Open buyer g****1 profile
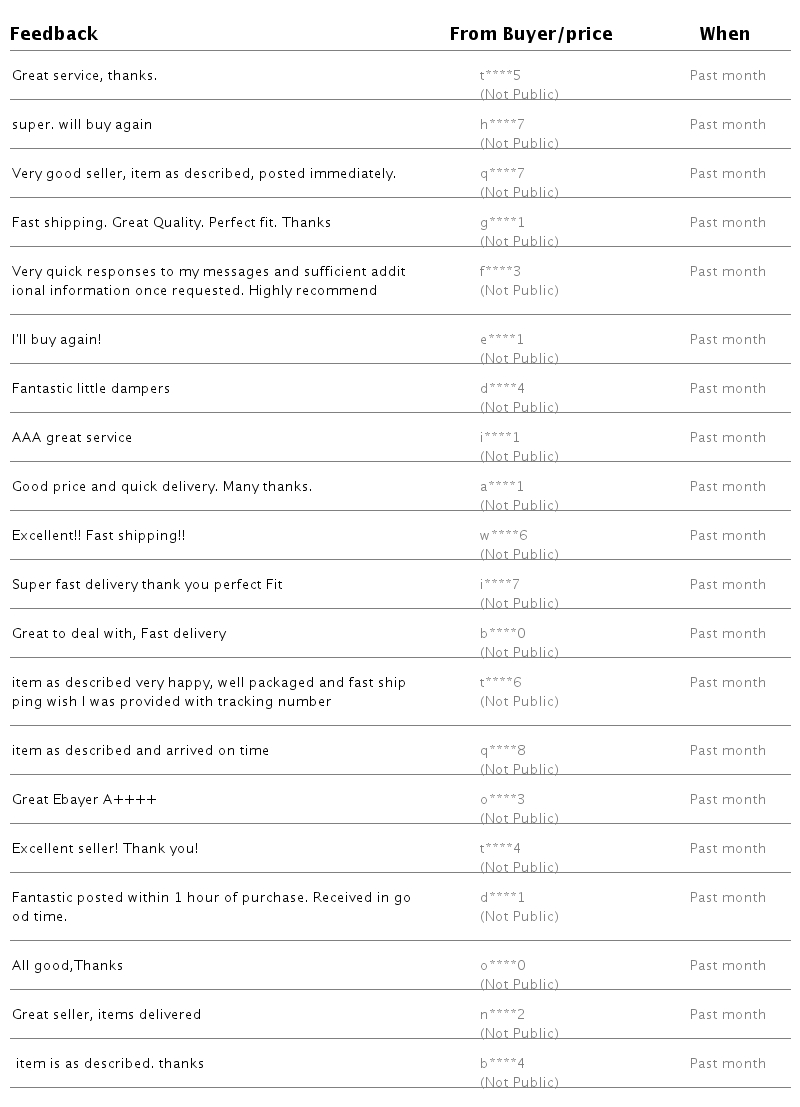 (x=502, y=223)
